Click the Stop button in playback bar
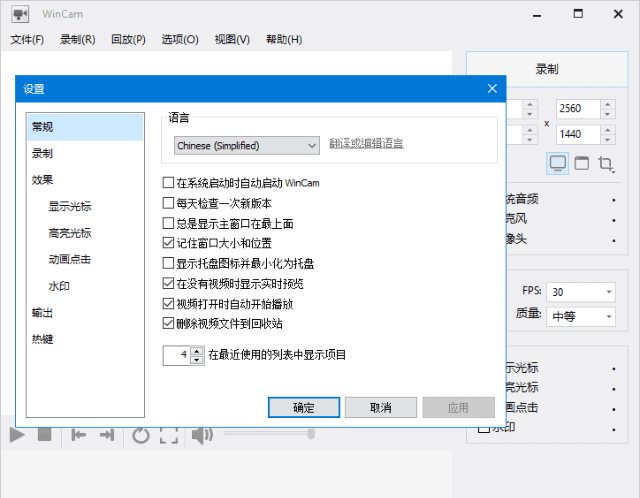This screenshot has height=498, width=640. click(x=44, y=435)
